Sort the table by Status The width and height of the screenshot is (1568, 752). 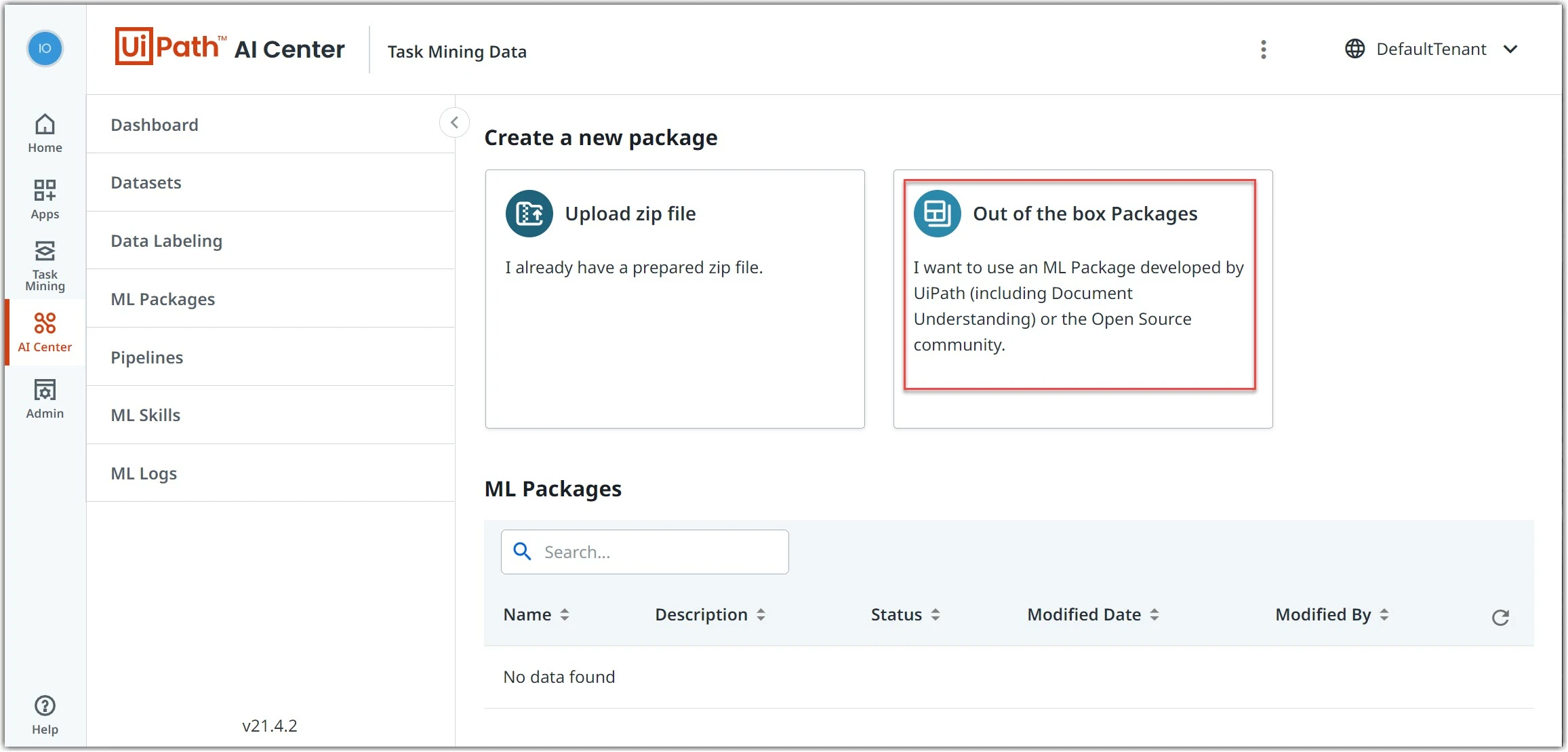[x=936, y=615]
